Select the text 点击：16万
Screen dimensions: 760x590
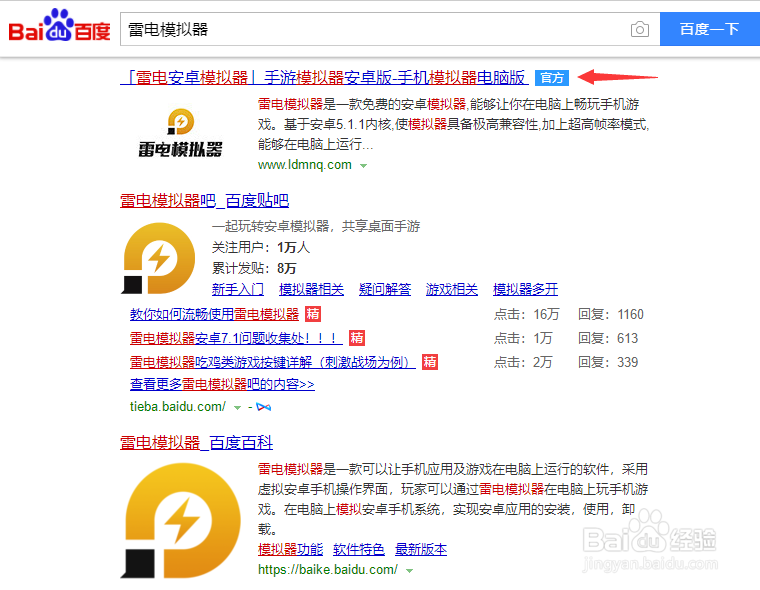click(x=526, y=314)
